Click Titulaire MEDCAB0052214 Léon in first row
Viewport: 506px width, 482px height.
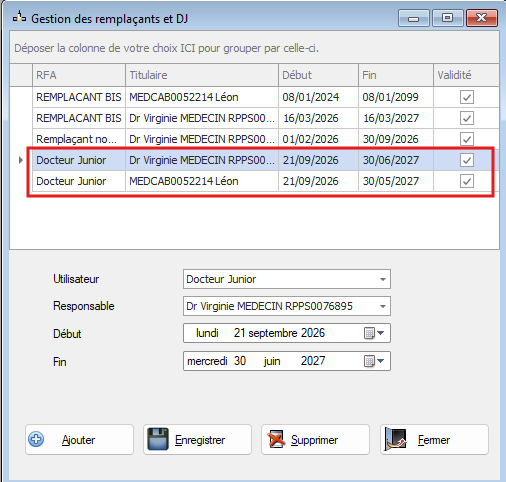tap(202, 97)
